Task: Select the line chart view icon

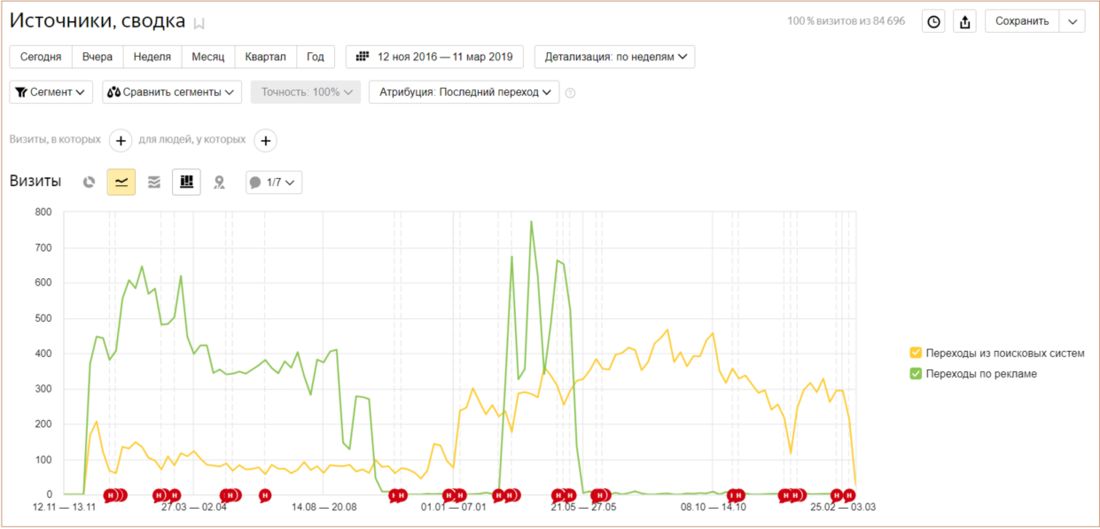Action: (121, 182)
